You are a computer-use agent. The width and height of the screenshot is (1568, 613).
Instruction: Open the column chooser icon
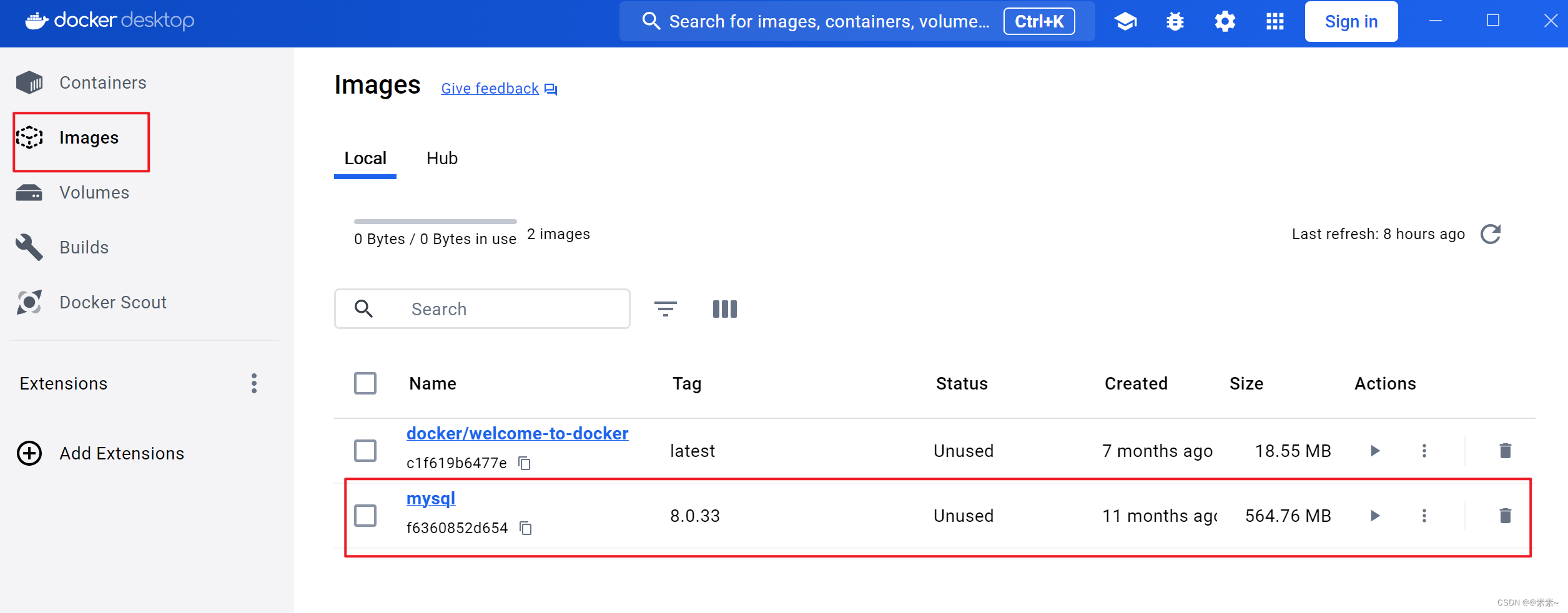[x=724, y=309]
